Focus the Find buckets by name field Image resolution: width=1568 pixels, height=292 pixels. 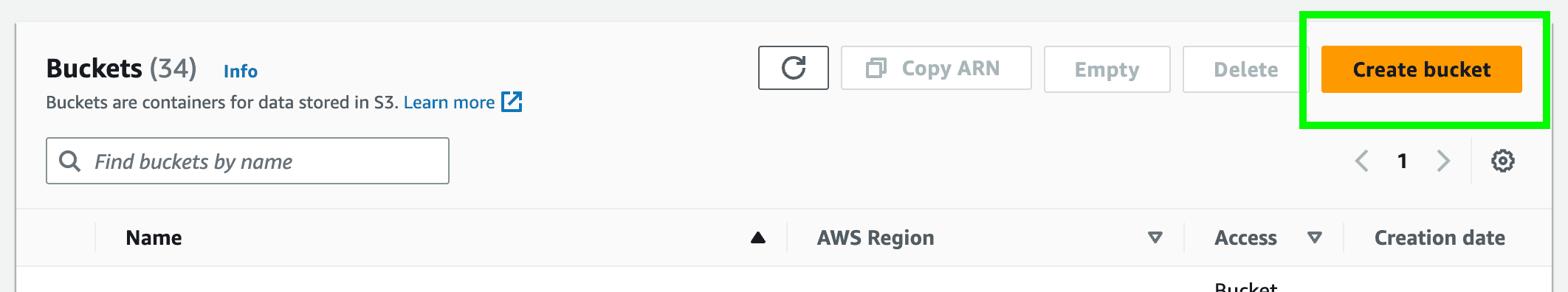pyautogui.click(x=247, y=161)
